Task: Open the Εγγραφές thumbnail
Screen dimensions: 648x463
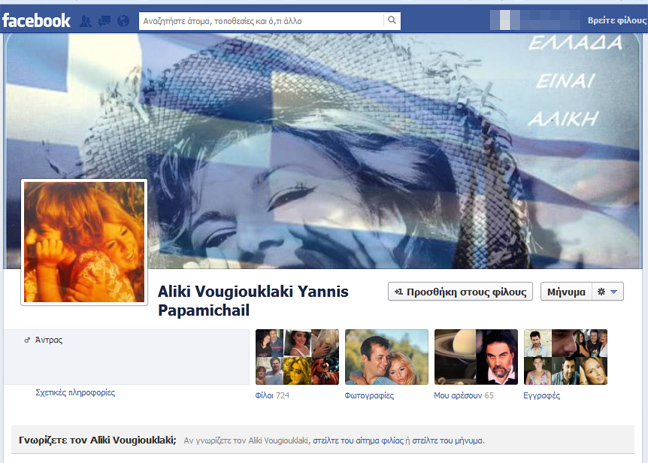Action: [565, 357]
